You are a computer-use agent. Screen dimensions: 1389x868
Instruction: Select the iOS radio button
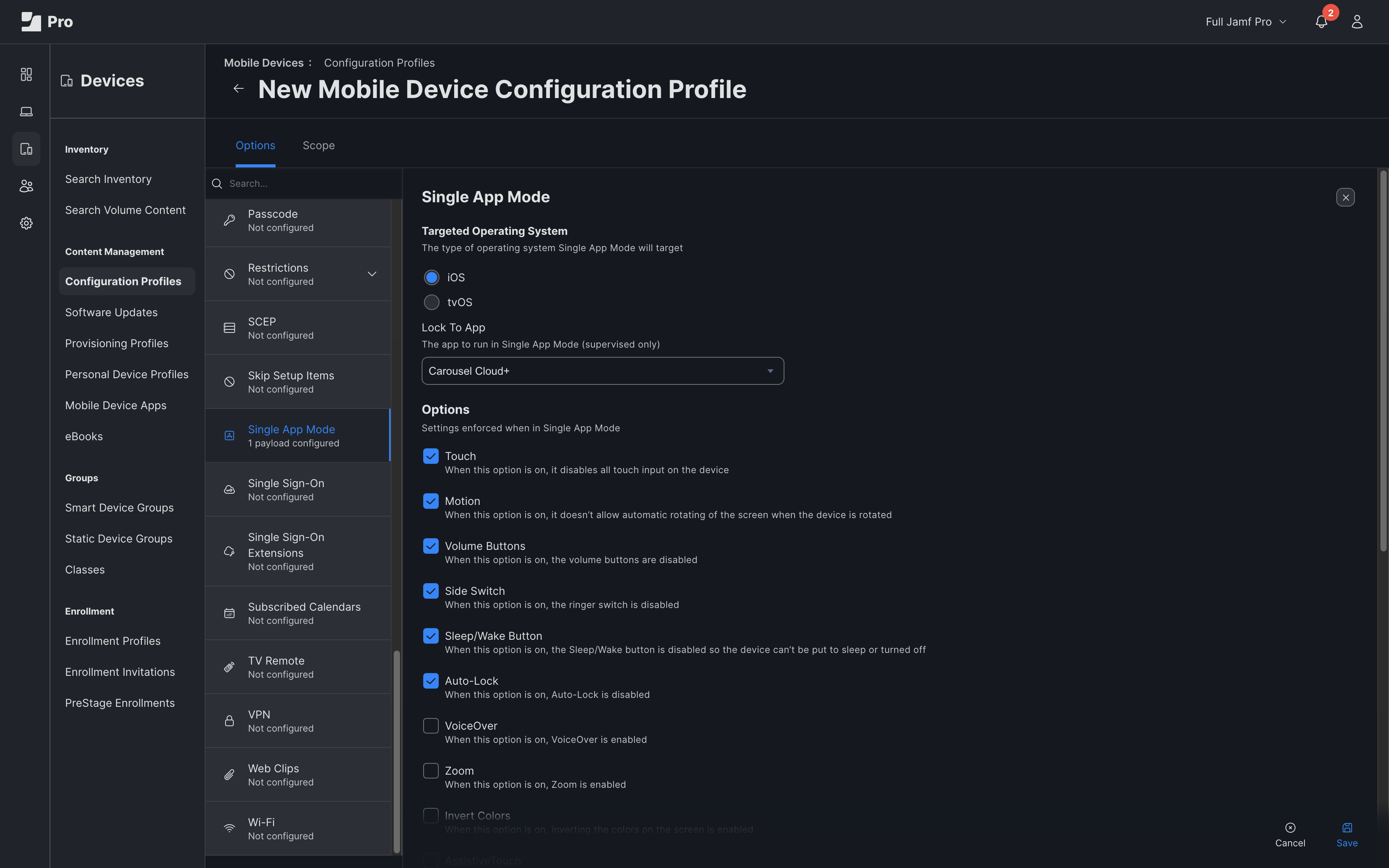431,277
